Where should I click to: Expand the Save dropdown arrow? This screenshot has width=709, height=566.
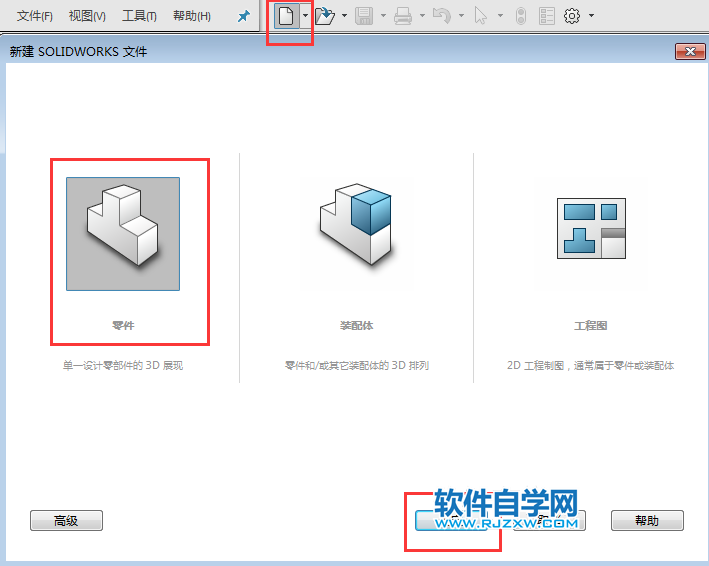[x=383, y=16]
